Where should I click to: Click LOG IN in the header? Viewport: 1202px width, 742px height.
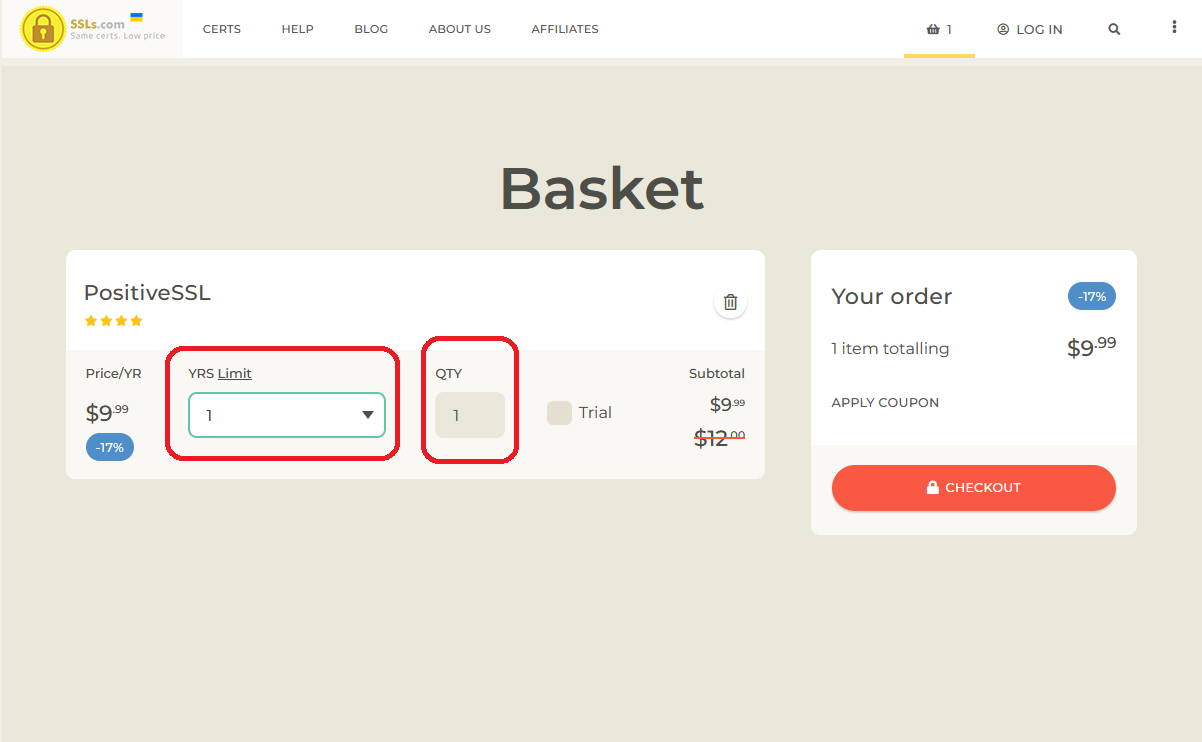(1030, 29)
